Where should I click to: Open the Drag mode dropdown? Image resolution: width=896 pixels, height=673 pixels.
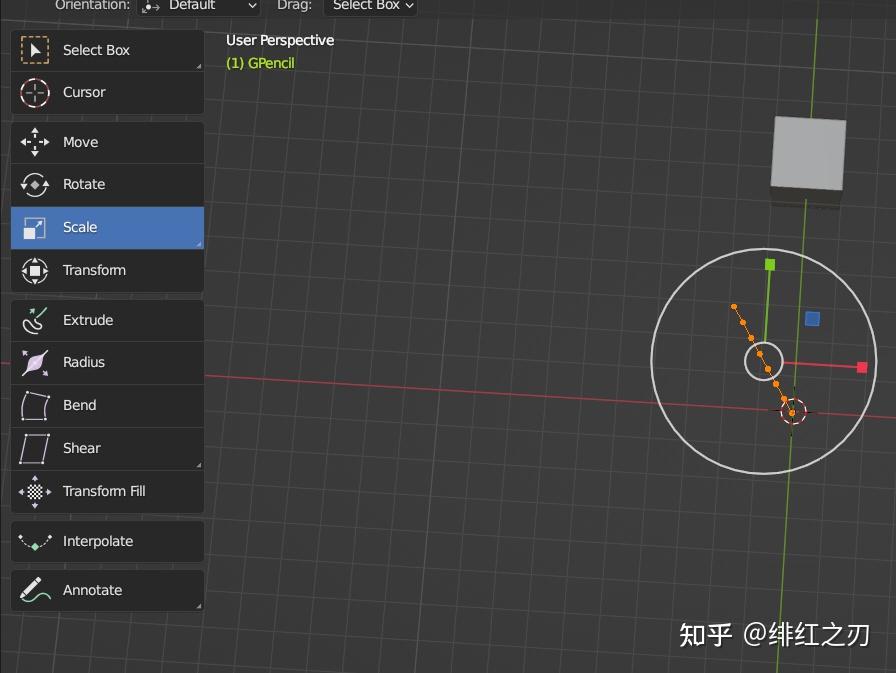(x=371, y=6)
